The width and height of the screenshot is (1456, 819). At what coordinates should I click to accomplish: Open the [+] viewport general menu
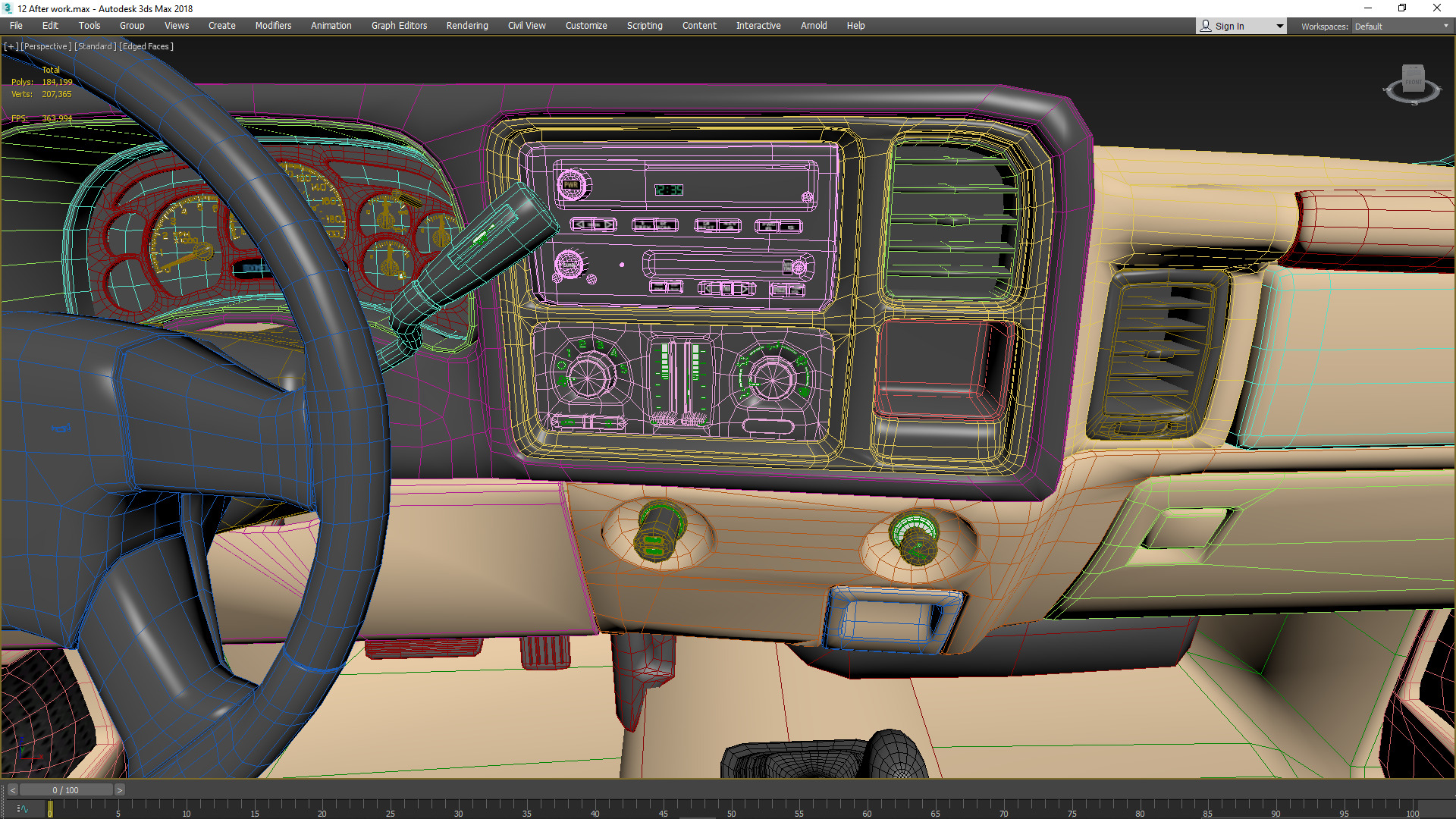pos(11,46)
